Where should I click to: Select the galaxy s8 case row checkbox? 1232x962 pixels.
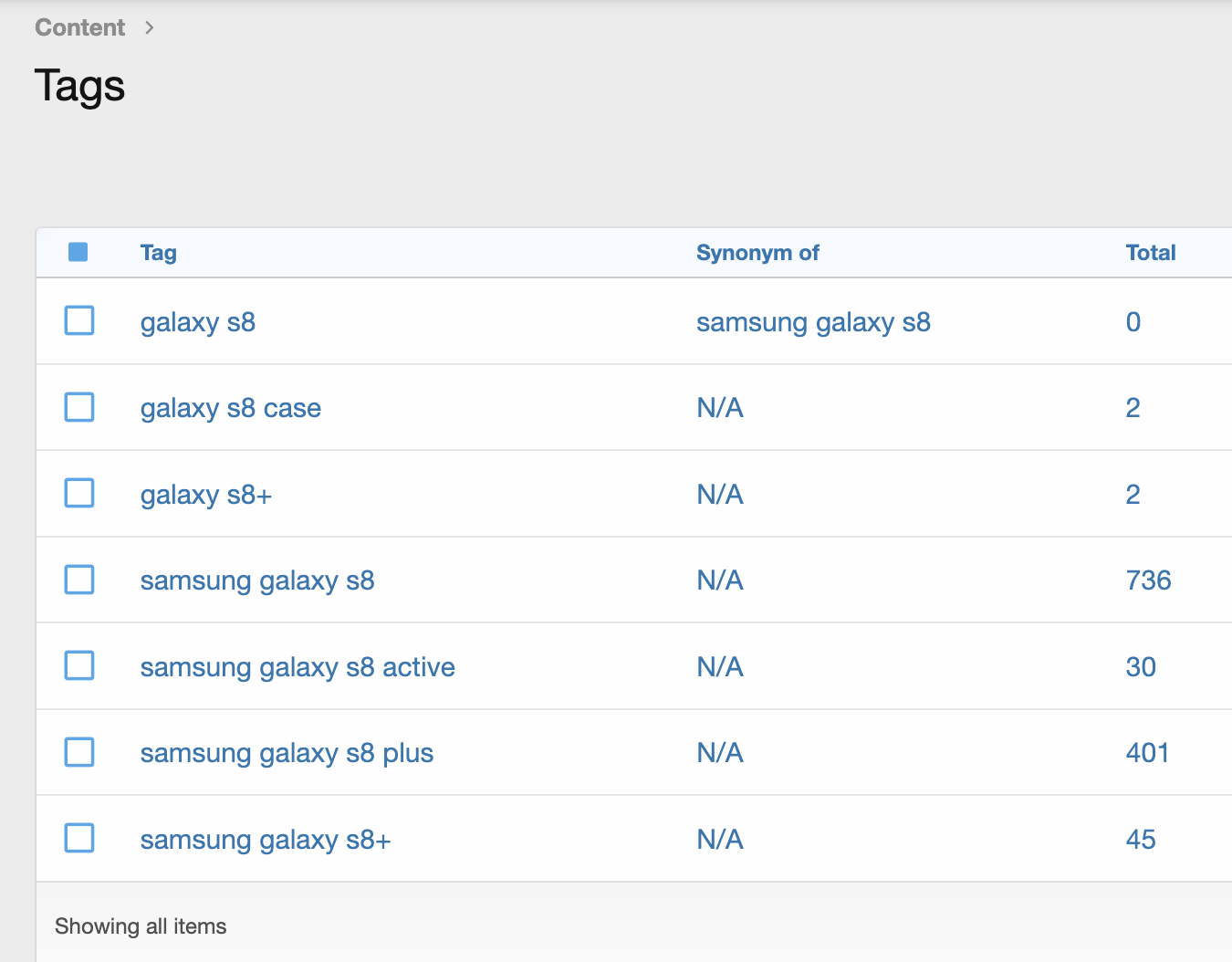pyautogui.click(x=79, y=407)
